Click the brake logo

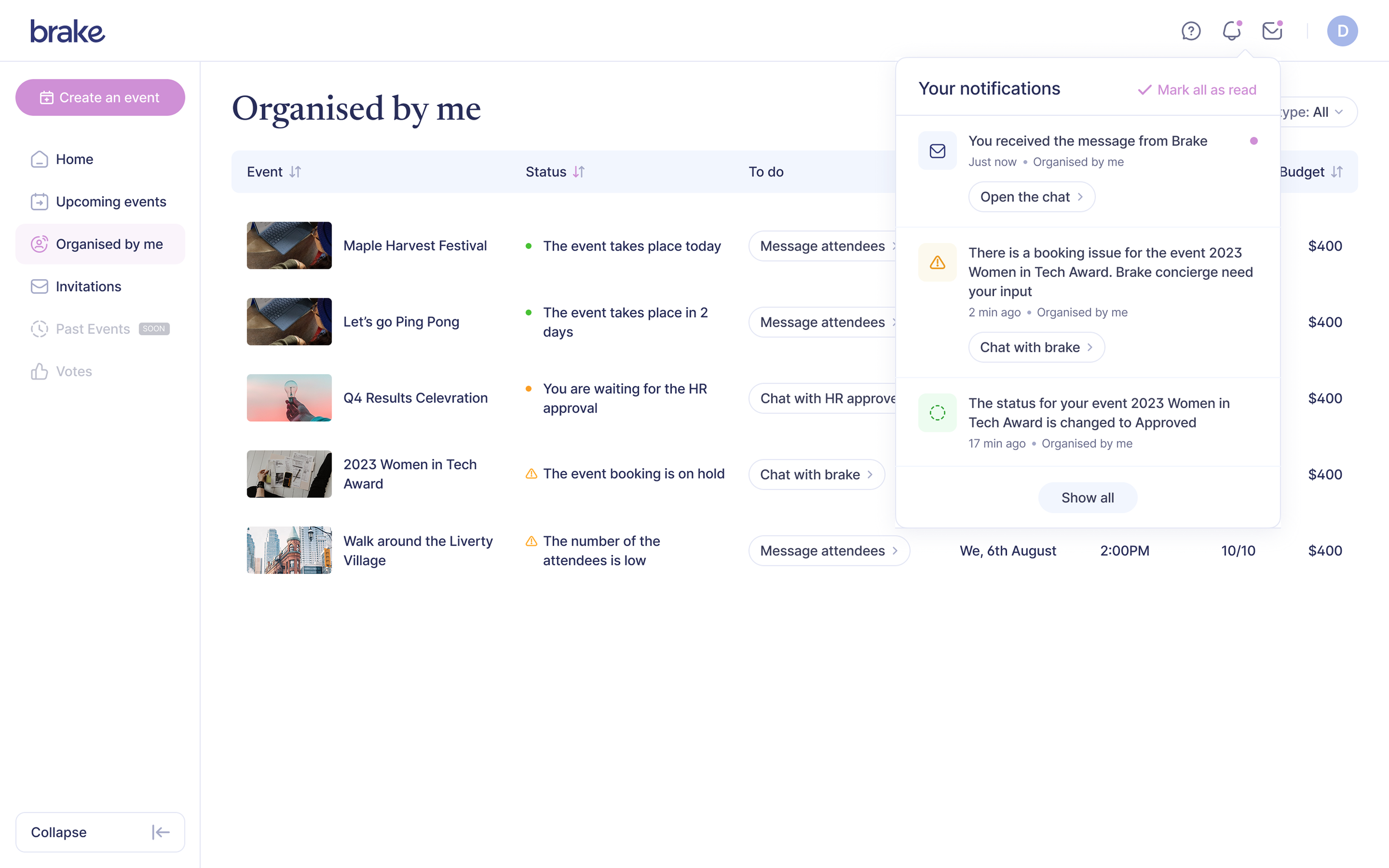coord(68,32)
